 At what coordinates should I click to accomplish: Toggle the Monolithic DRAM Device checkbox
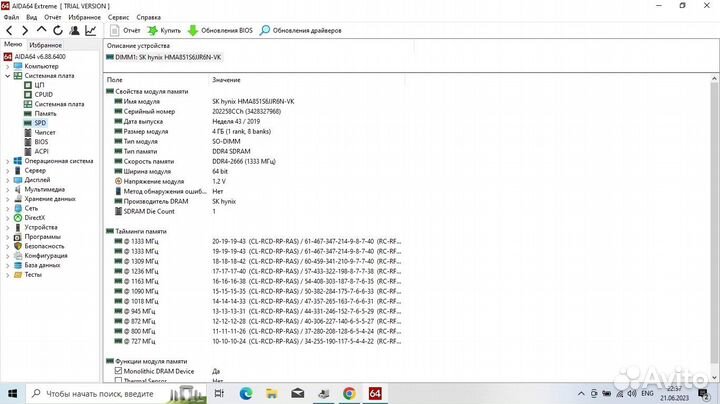(x=118, y=371)
